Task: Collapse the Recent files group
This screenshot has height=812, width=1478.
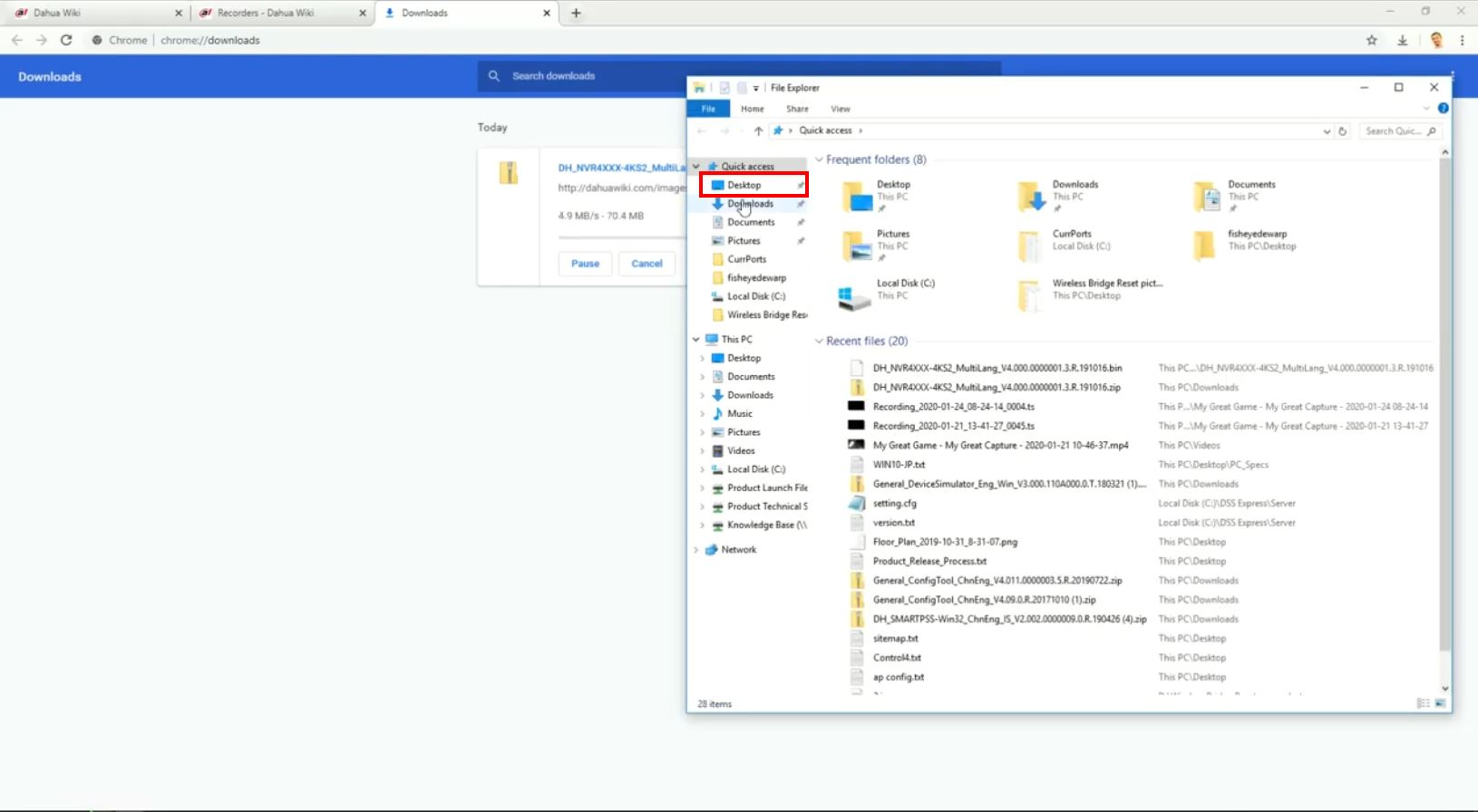Action: [x=819, y=342]
